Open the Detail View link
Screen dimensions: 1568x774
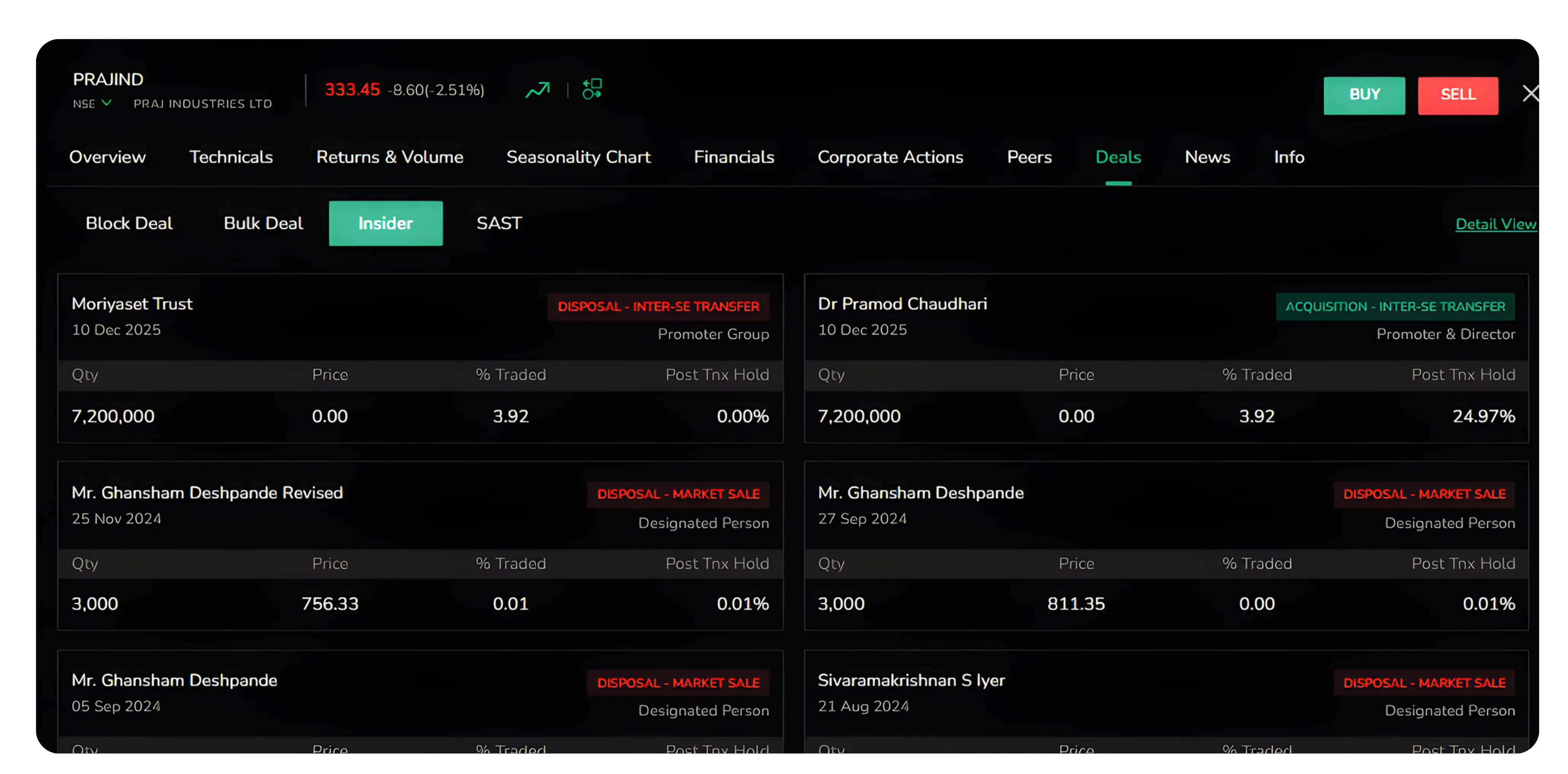click(x=1496, y=223)
